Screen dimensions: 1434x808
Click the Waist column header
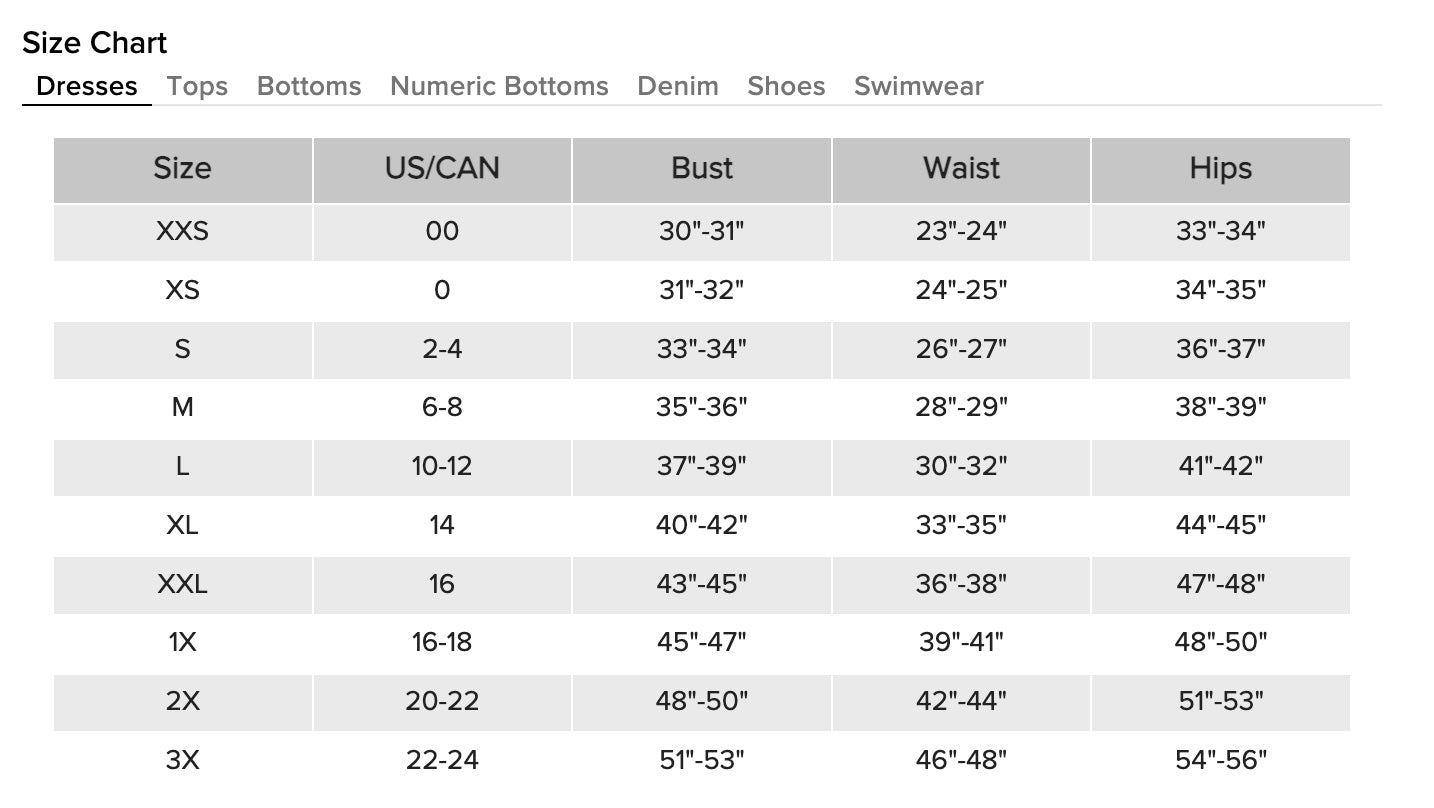point(961,168)
